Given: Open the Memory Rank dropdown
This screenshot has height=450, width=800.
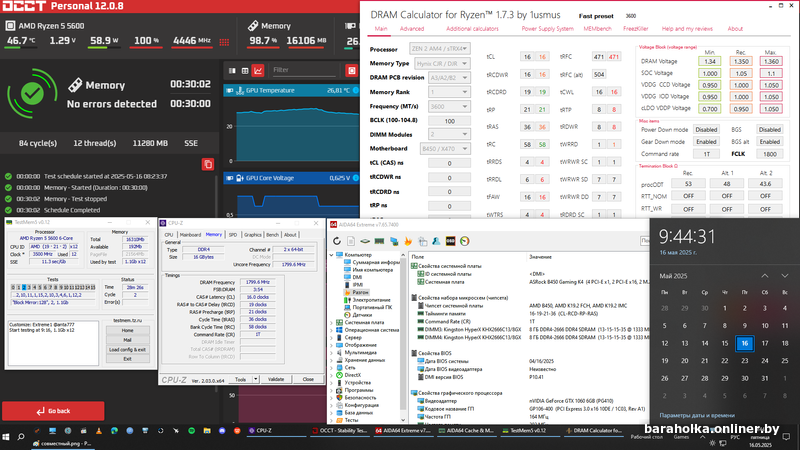Looking at the screenshot, I should [449, 92].
